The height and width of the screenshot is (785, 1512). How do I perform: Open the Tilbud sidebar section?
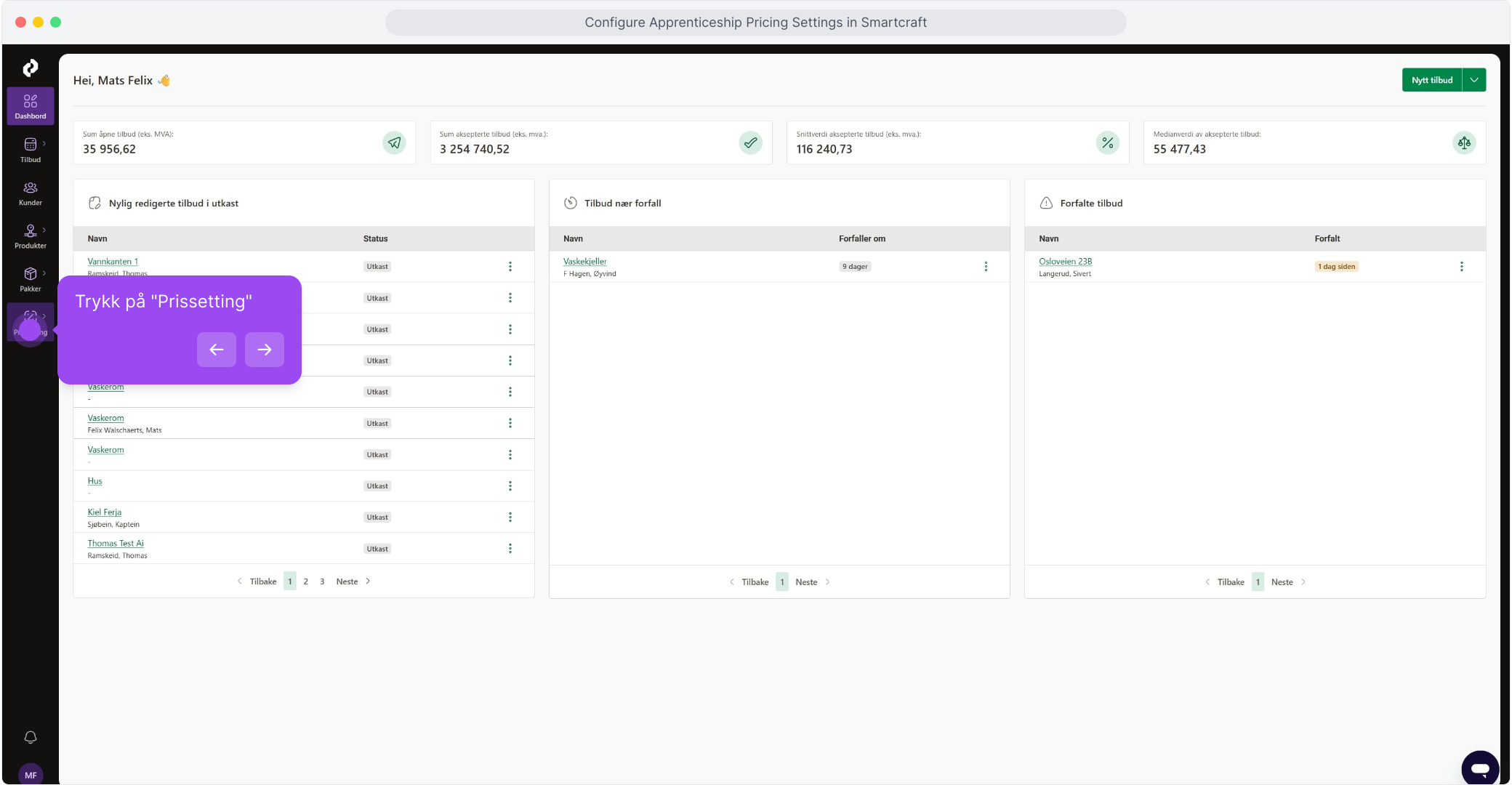31,150
